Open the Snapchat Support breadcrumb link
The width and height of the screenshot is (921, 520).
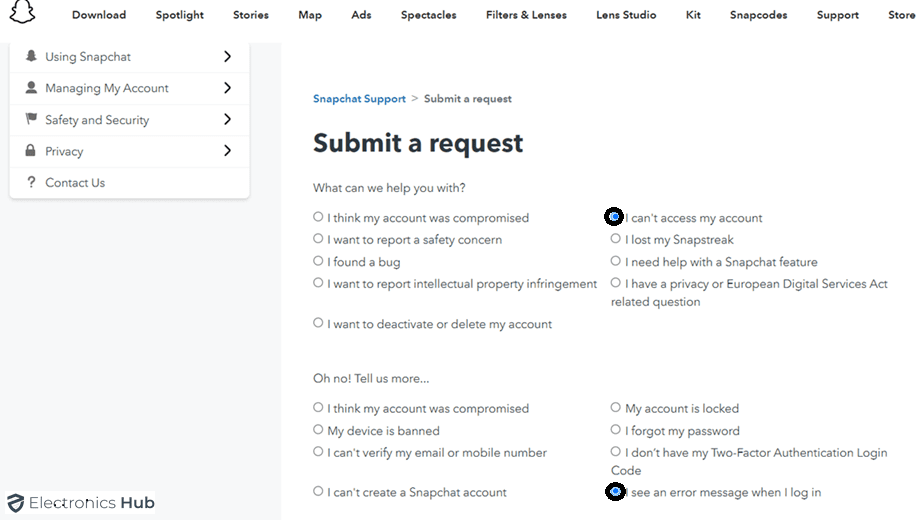[359, 99]
